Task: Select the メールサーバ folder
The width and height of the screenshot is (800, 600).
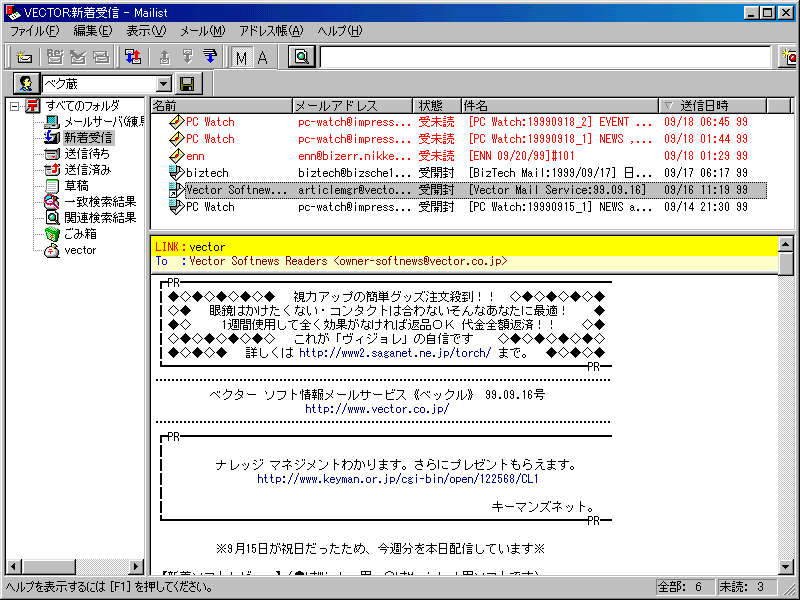Action: (104, 122)
